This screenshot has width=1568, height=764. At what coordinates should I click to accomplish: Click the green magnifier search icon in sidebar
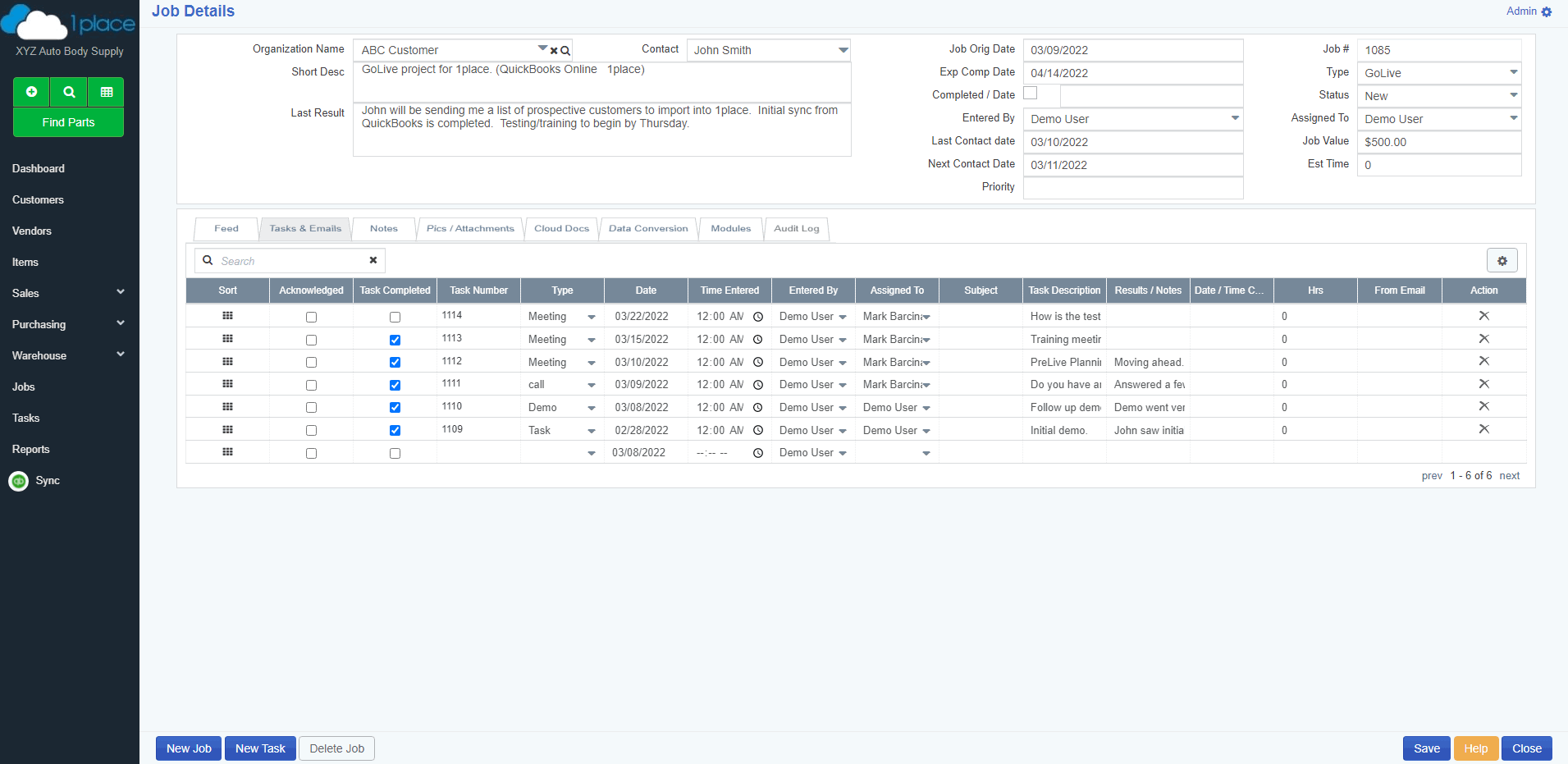[x=69, y=92]
